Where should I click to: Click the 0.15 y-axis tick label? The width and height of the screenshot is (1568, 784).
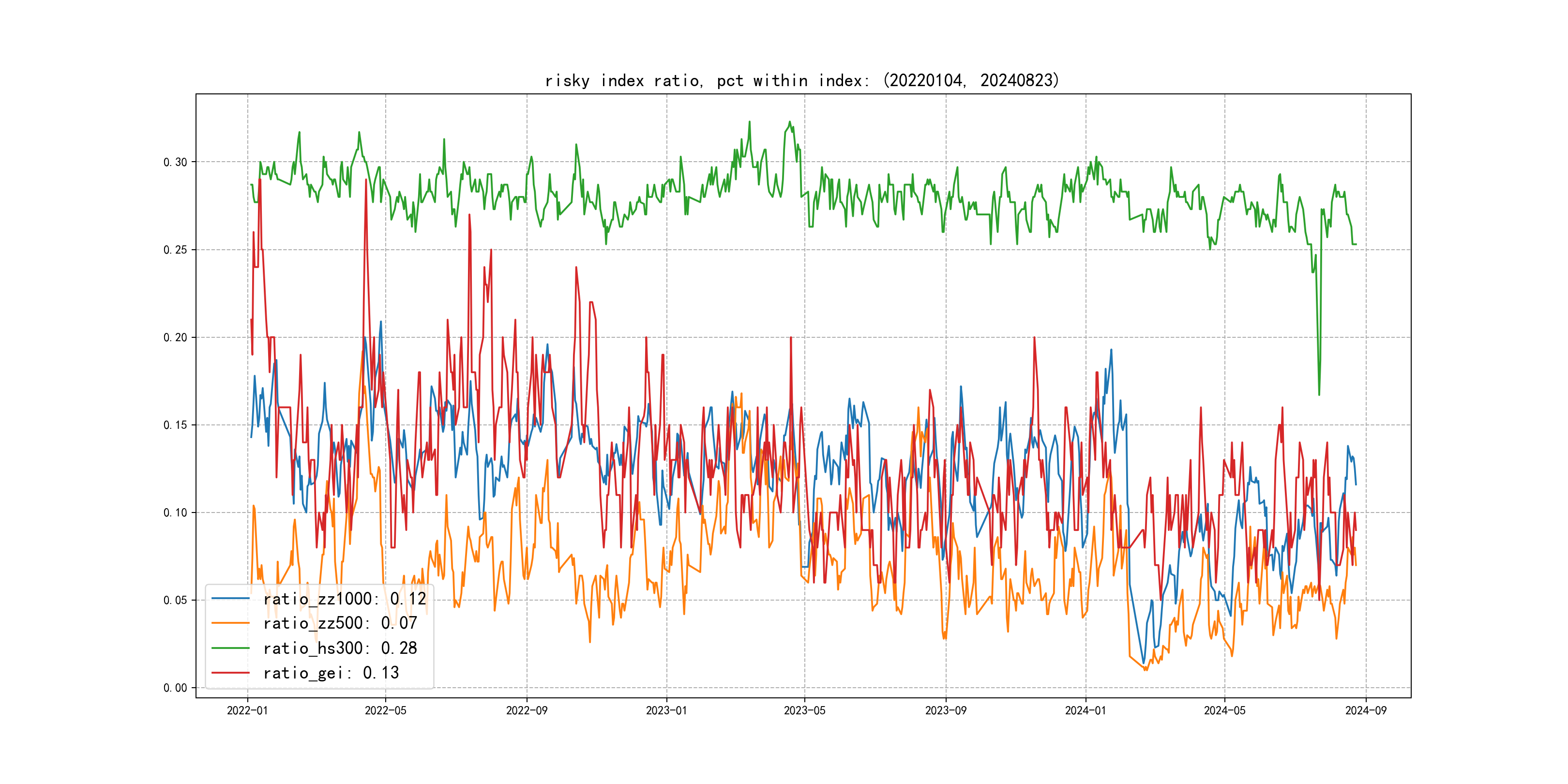(x=175, y=425)
